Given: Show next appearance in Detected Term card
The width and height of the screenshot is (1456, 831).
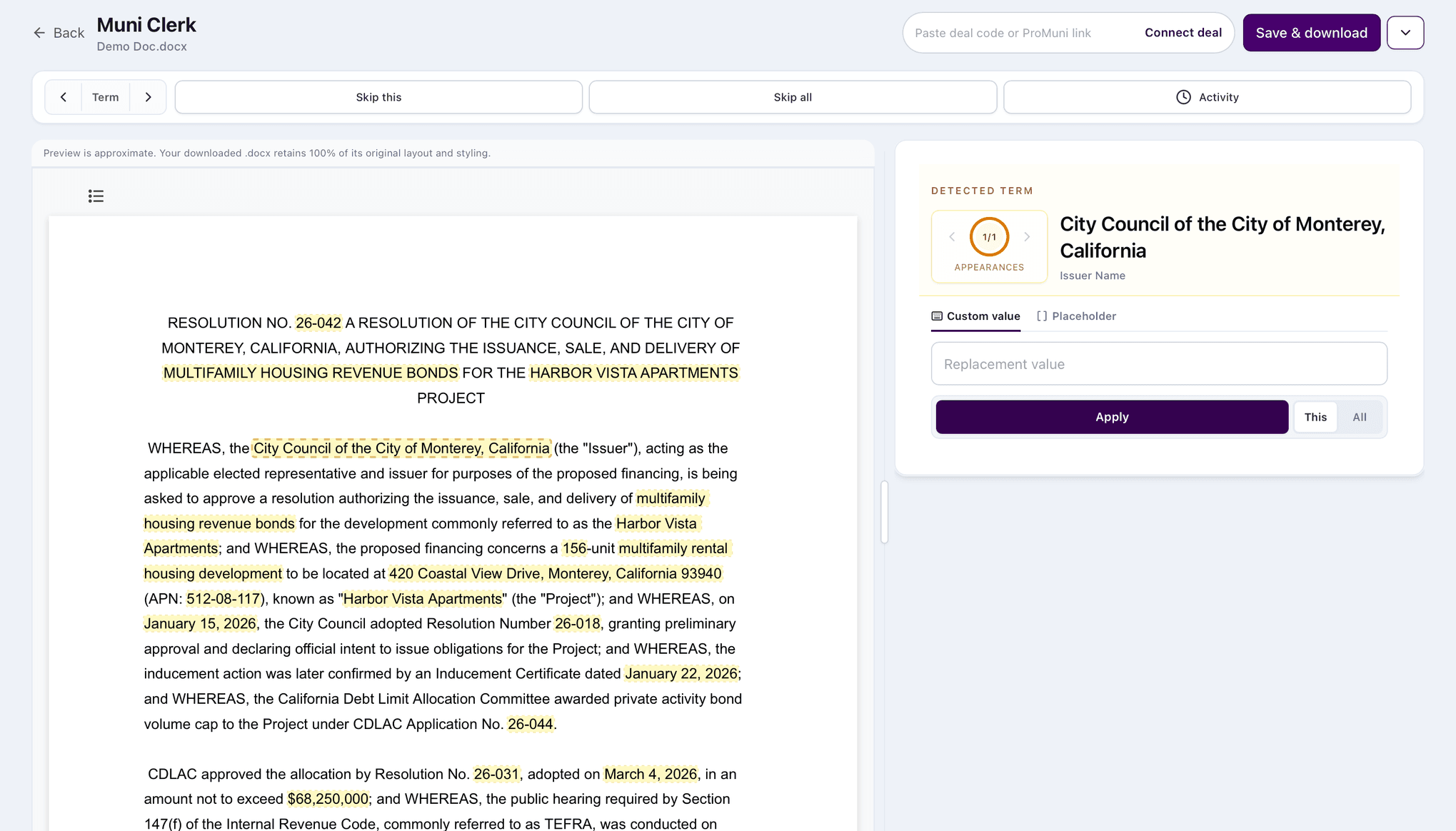Looking at the screenshot, I should coord(1027,237).
